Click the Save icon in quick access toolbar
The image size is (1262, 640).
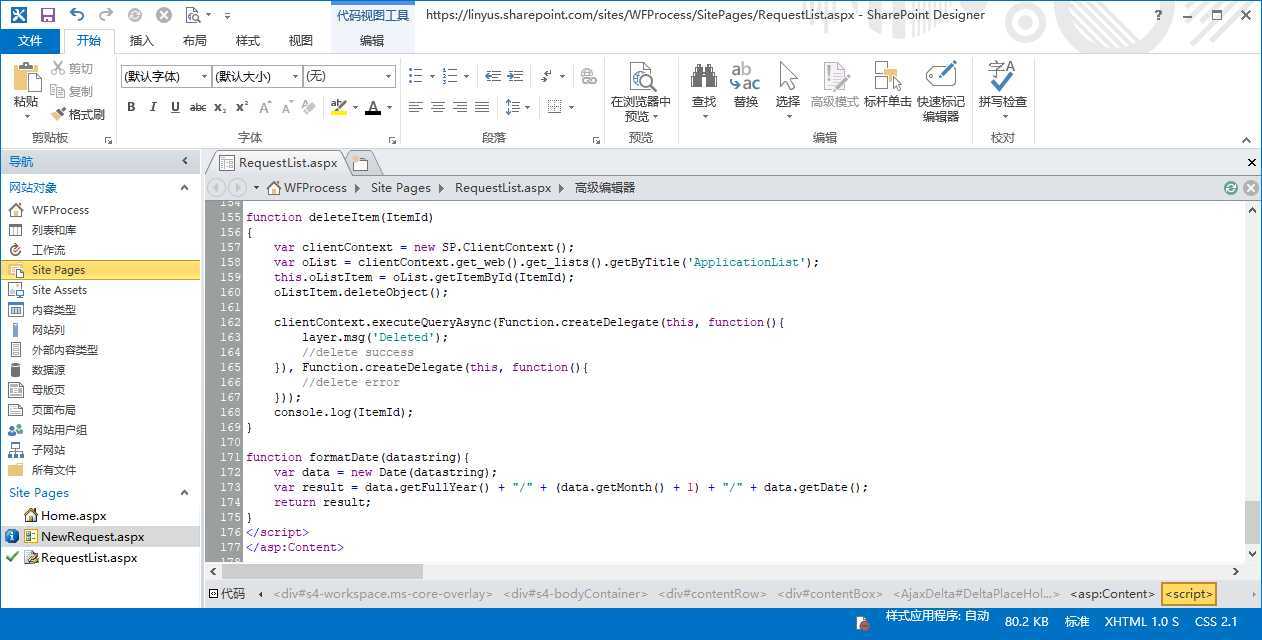pyautogui.click(x=47, y=15)
